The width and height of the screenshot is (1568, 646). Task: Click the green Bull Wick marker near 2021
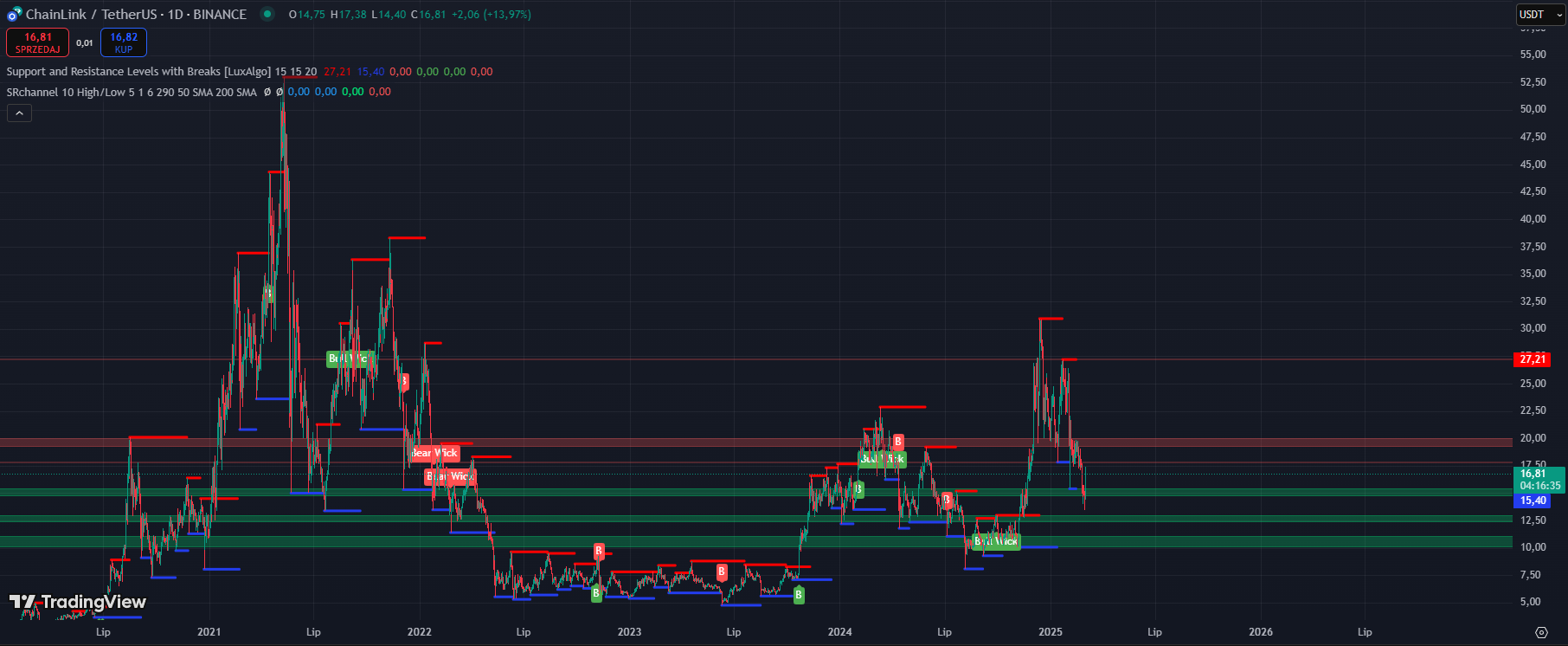[x=349, y=359]
